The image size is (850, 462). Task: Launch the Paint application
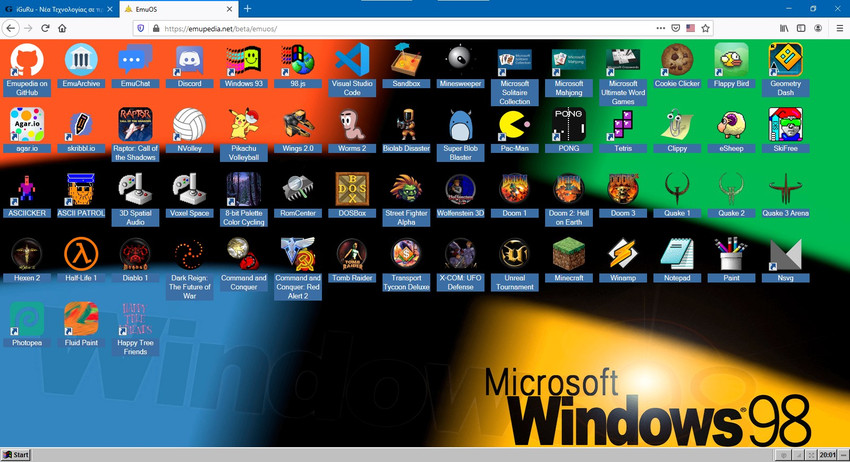pos(731,254)
